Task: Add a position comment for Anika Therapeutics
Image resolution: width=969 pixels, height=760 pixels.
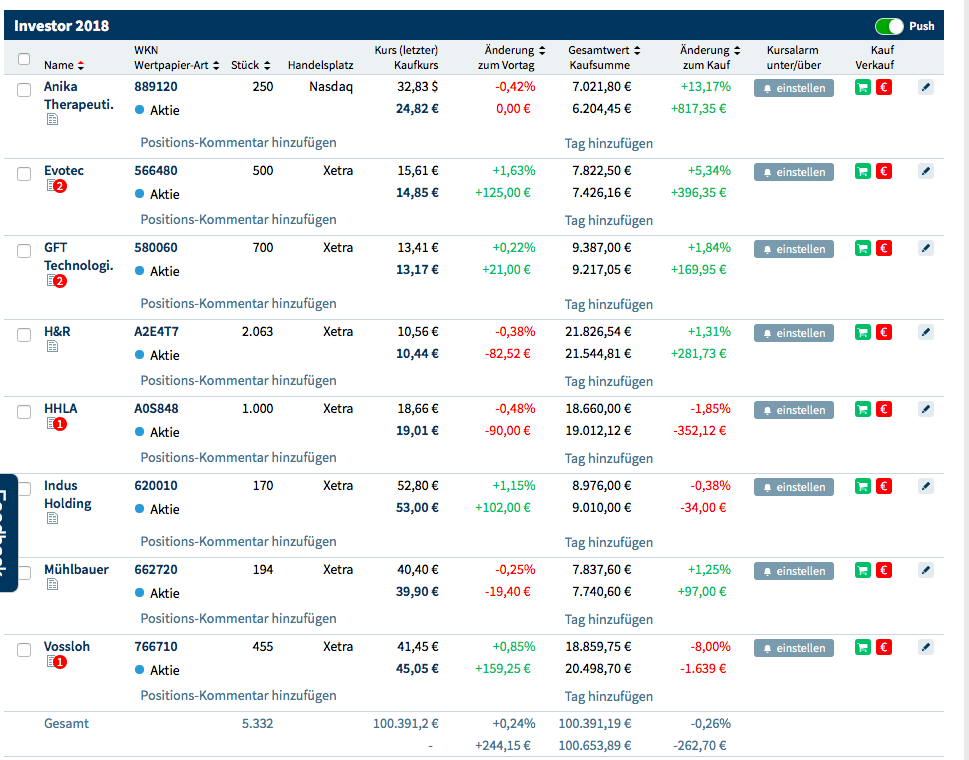Action: 239,143
